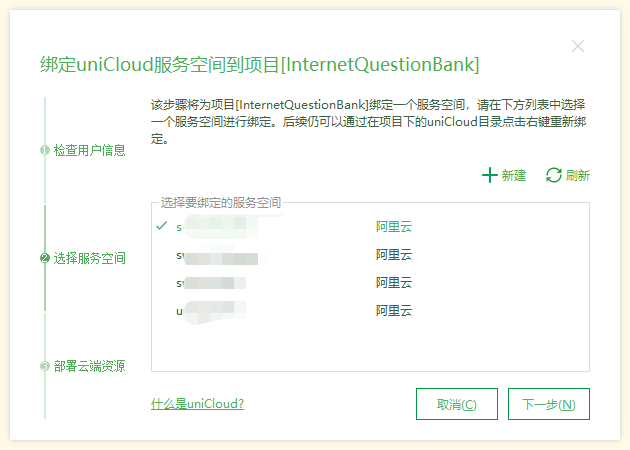This screenshot has width=630, height=450.
Task: Click the circular refresh arrows icon
Action: tap(553, 175)
